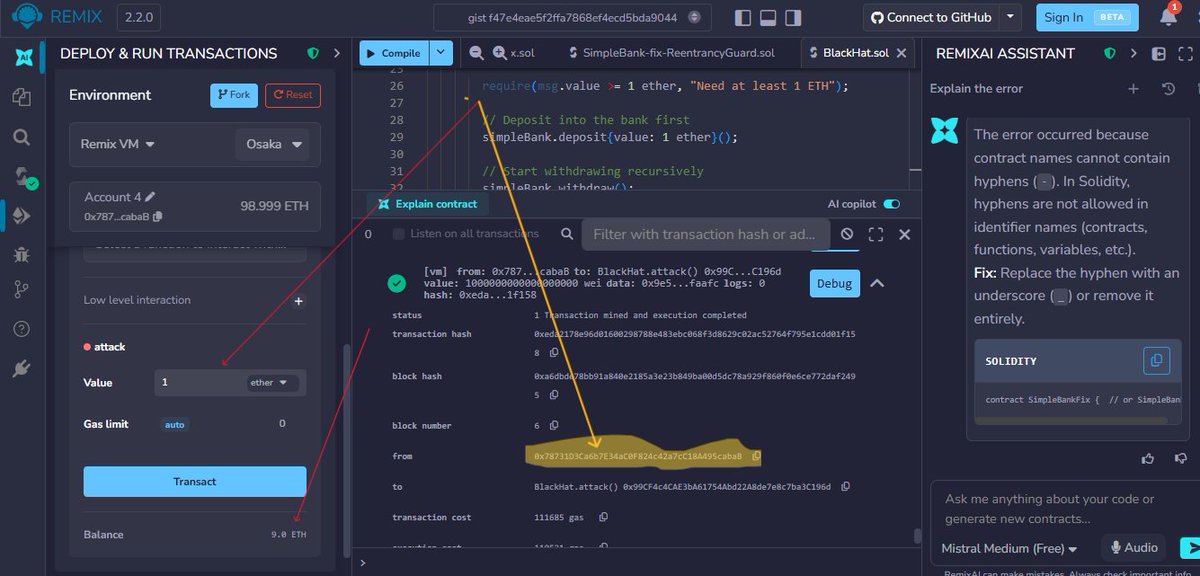The height and width of the screenshot is (576, 1200).
Task: Open the Compile options dropdown arrow
Action: (441, 53)
